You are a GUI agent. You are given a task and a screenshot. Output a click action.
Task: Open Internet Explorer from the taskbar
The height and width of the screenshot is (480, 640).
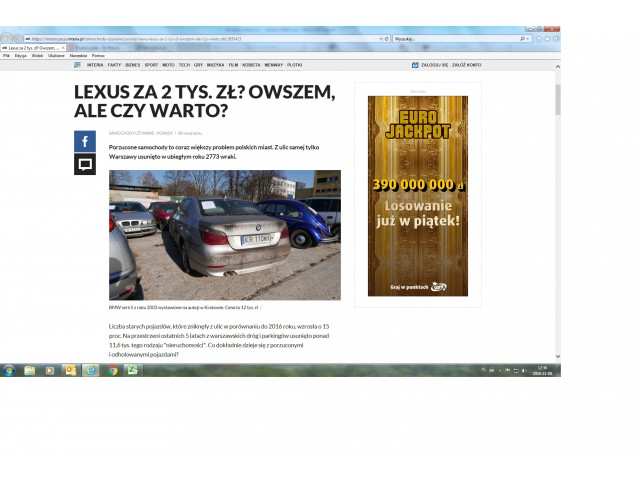[x=91, y=370]
